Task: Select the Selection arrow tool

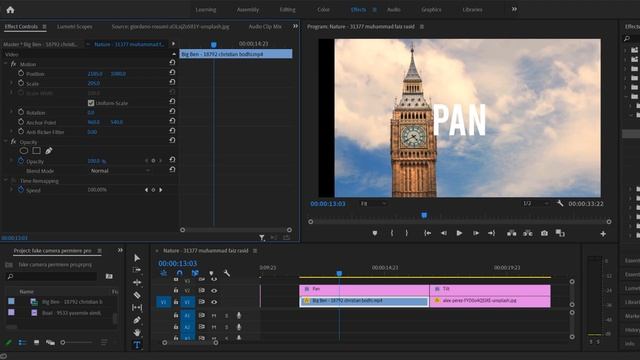Action: coord(137,258)
